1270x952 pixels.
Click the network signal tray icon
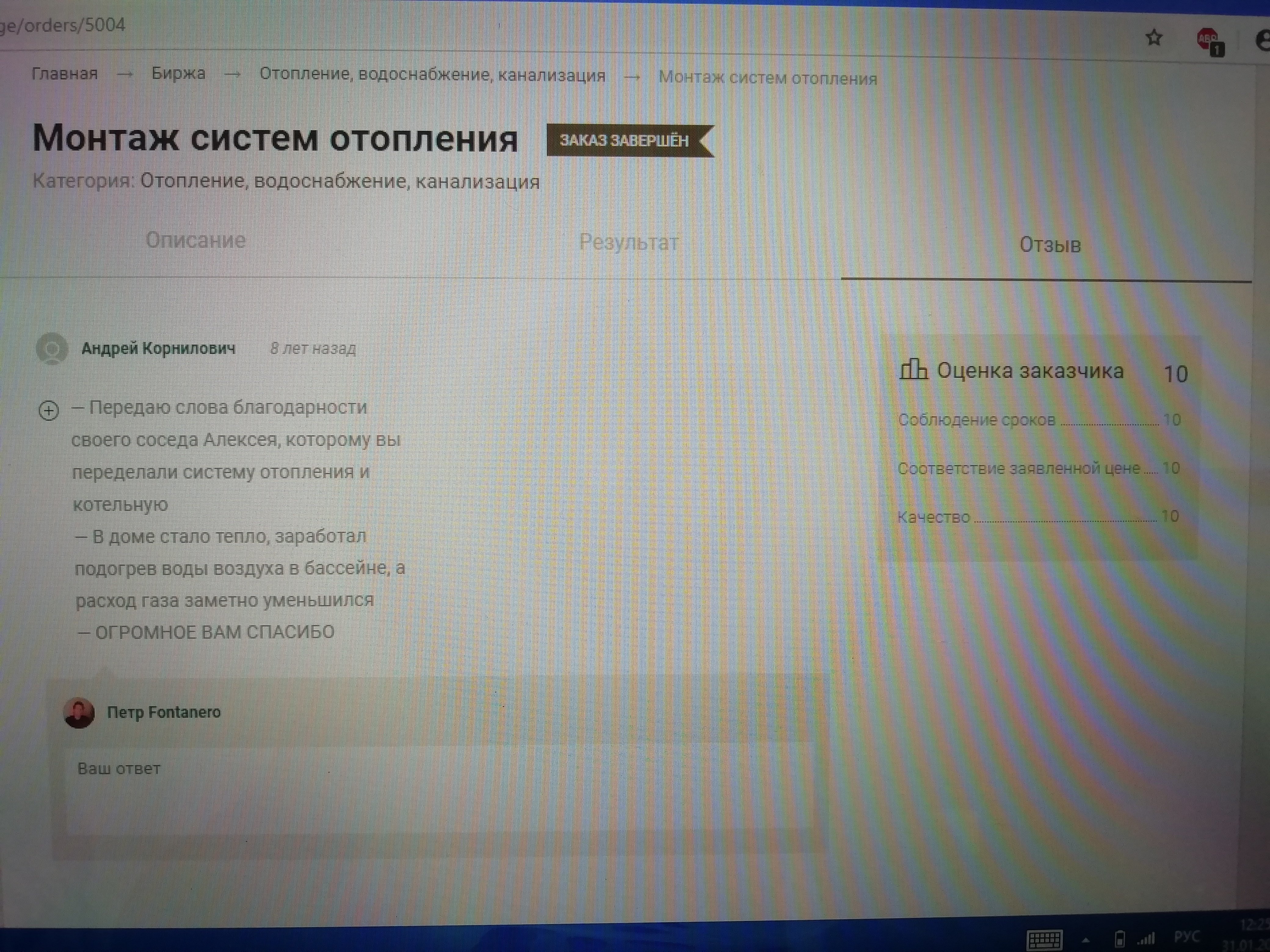1146,938
